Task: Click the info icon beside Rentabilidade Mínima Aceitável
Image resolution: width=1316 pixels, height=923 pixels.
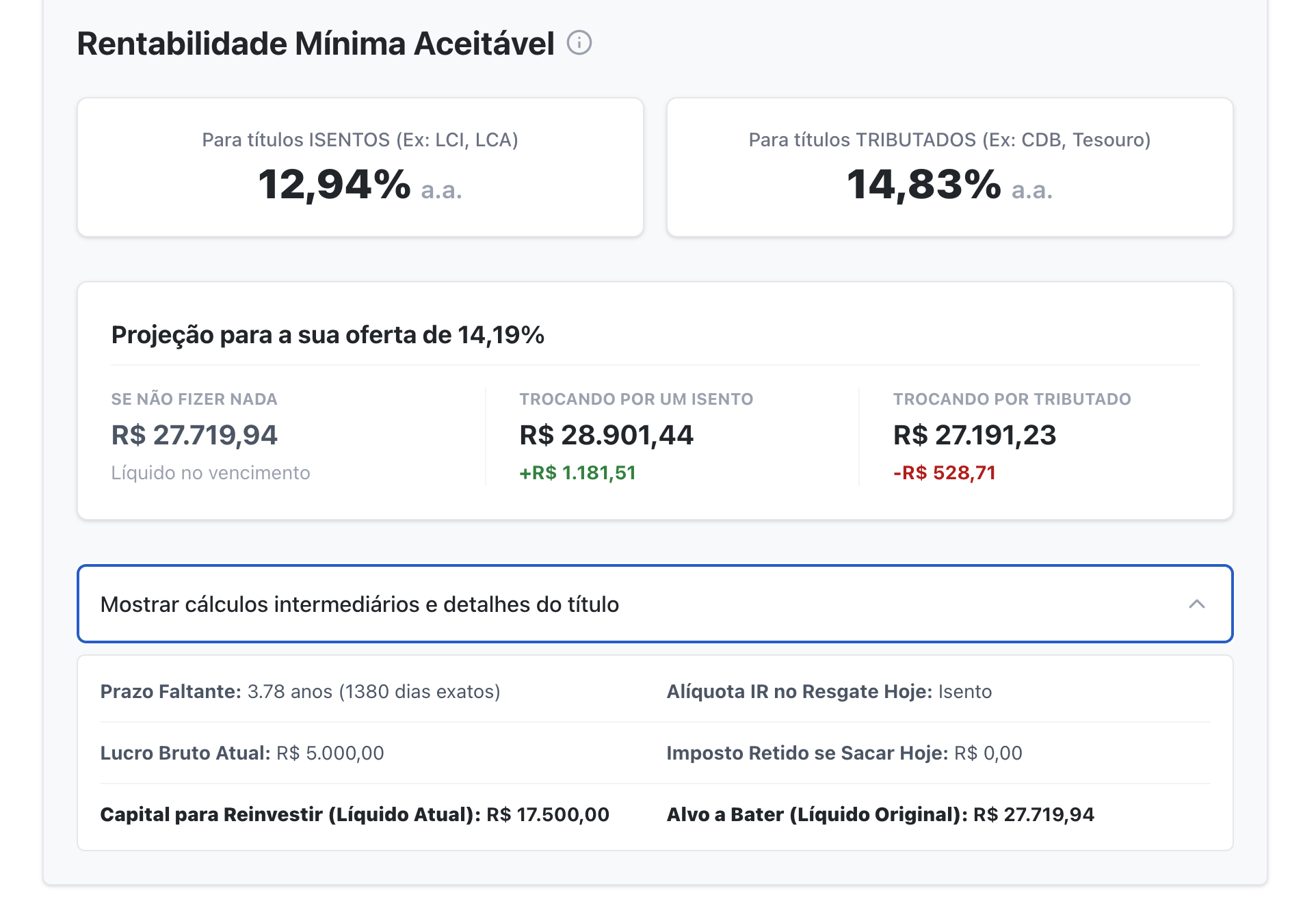Action: pyautogui.click(x=579, y=43)
